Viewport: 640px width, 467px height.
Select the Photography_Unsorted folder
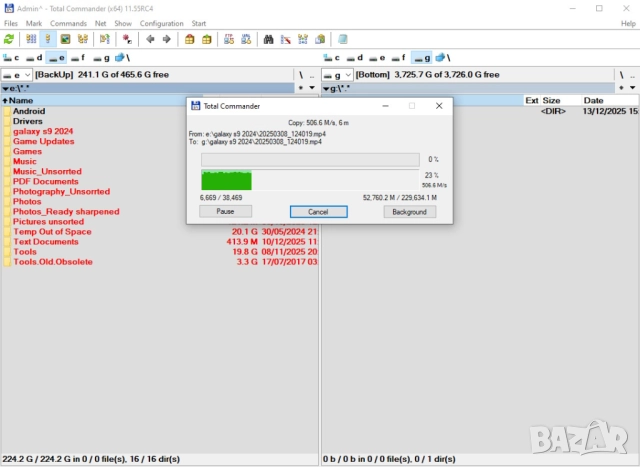[61, 191]
